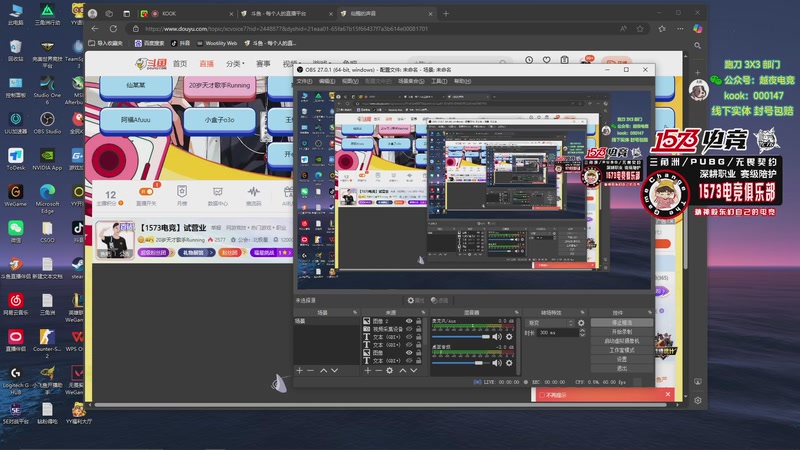Toggle visibility eye of 图像 2 source
This screenshot has width=800, height=450.
pyautogui.click(x=409, y=321)
